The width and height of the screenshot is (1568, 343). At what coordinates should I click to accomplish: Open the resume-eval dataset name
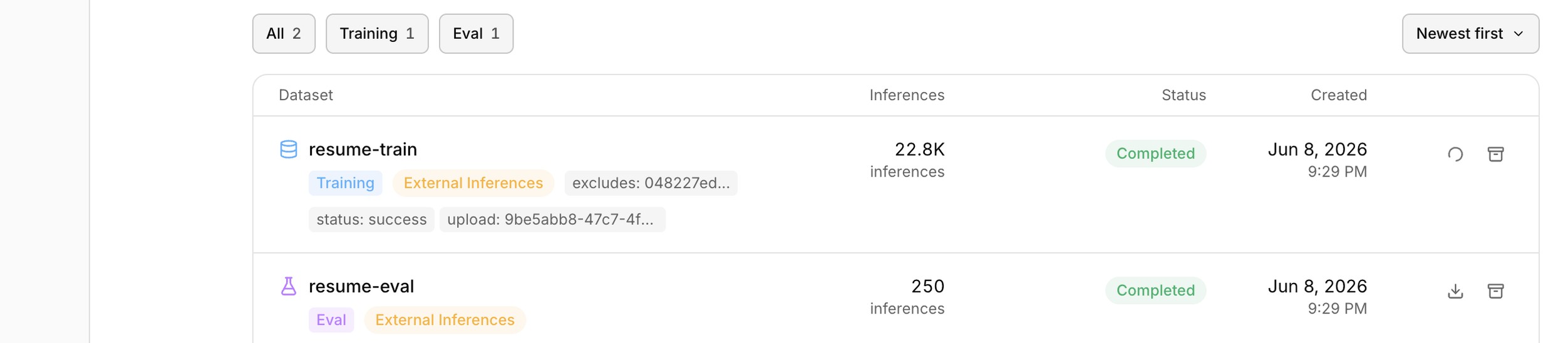click(x=361, y=287)
